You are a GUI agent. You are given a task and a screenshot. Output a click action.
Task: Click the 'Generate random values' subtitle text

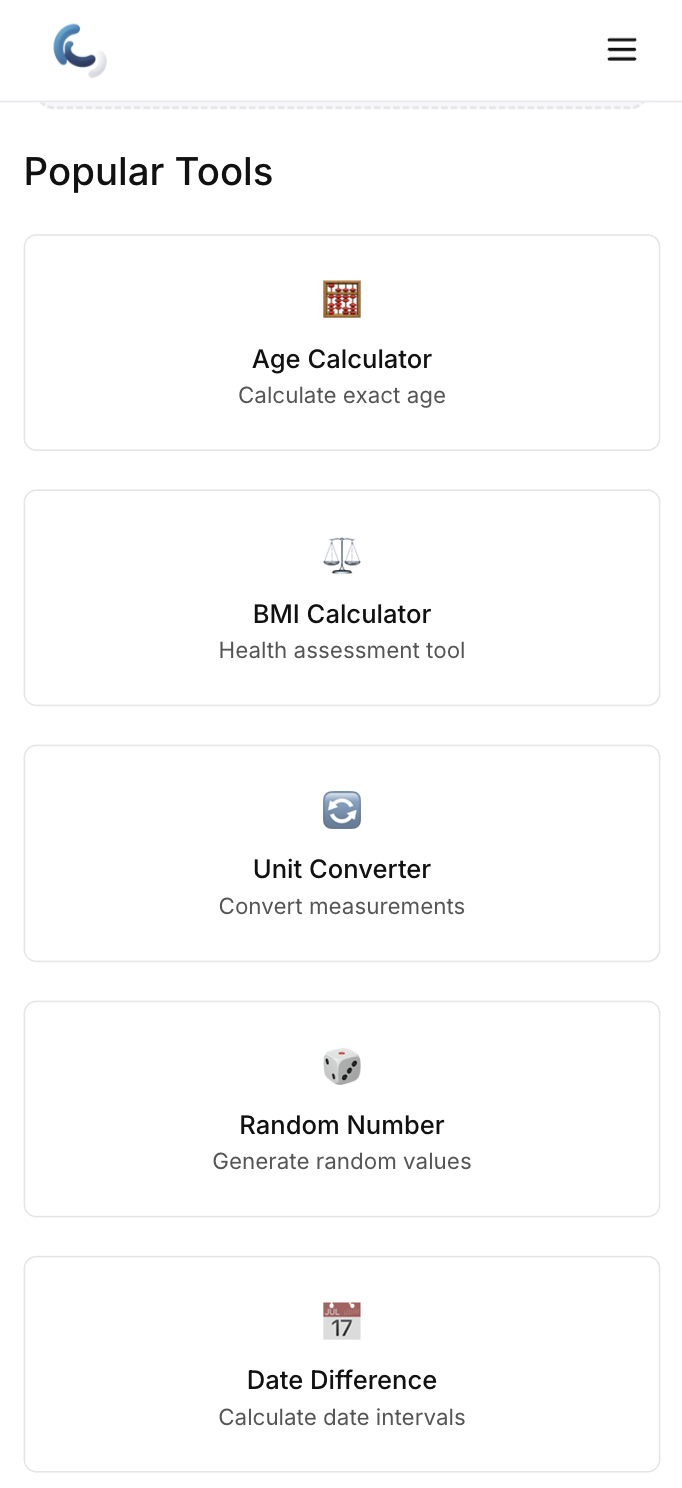pos(342,1161)
